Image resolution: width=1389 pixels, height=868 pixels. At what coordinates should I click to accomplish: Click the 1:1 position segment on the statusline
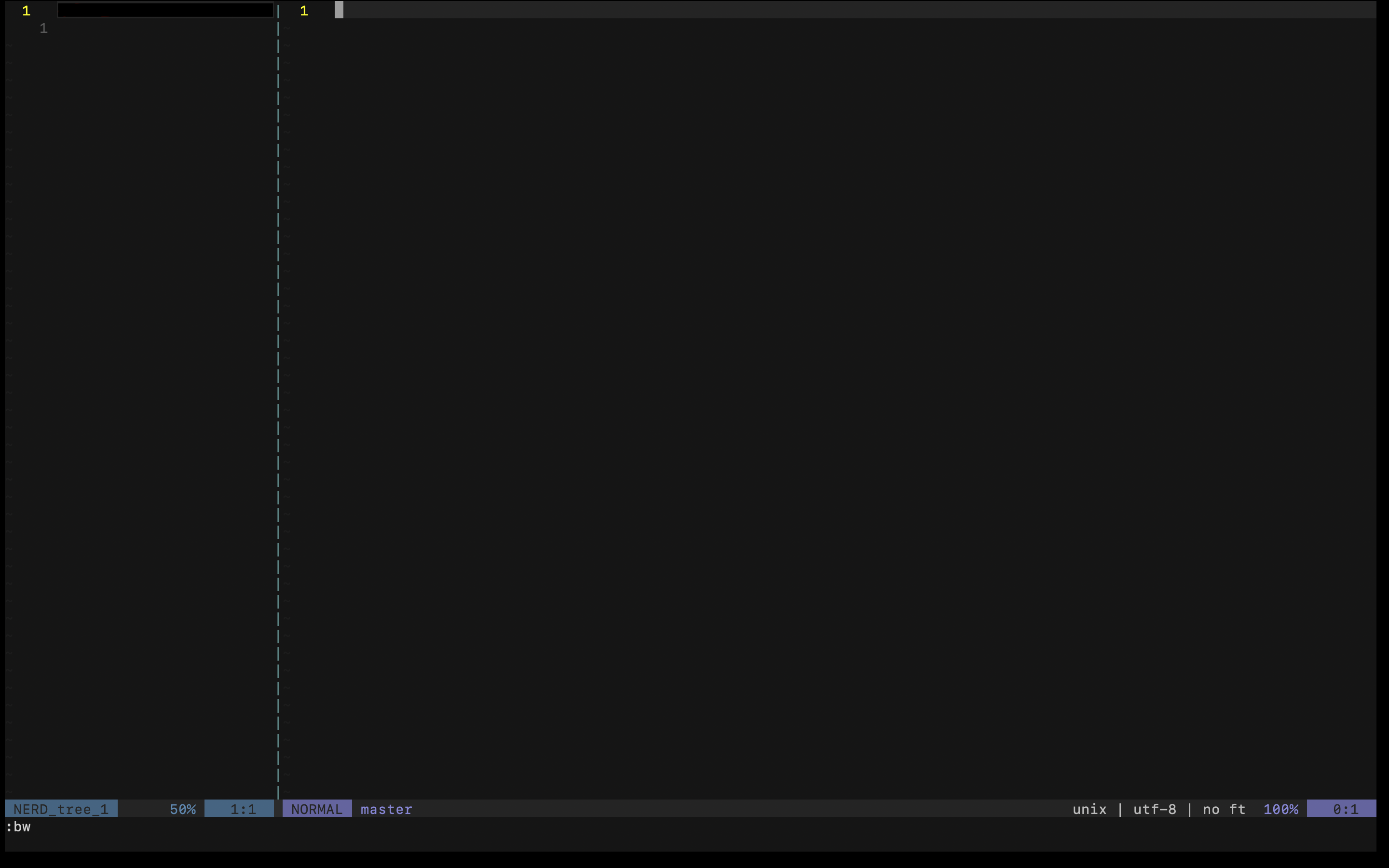[x=239, y=809]
